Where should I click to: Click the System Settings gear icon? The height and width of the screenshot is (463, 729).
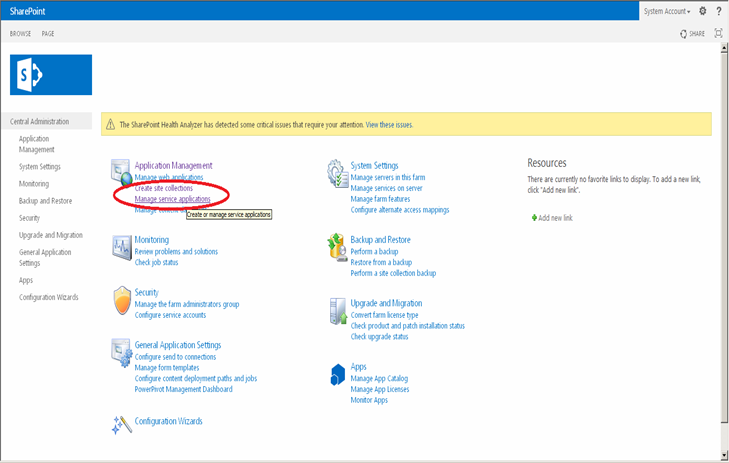(337, 173)
